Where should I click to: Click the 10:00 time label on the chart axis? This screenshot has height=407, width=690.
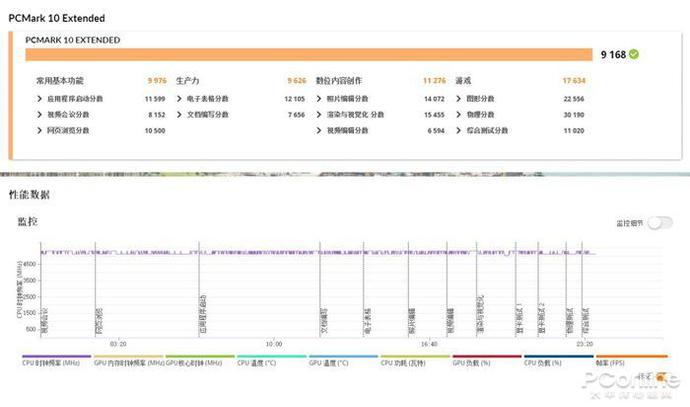click(274, 344)
